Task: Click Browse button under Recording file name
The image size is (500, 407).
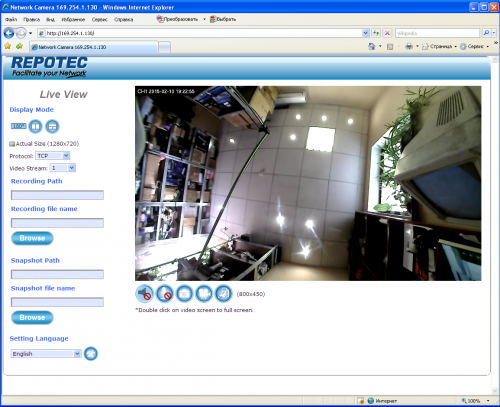Action: pos(32,238)
